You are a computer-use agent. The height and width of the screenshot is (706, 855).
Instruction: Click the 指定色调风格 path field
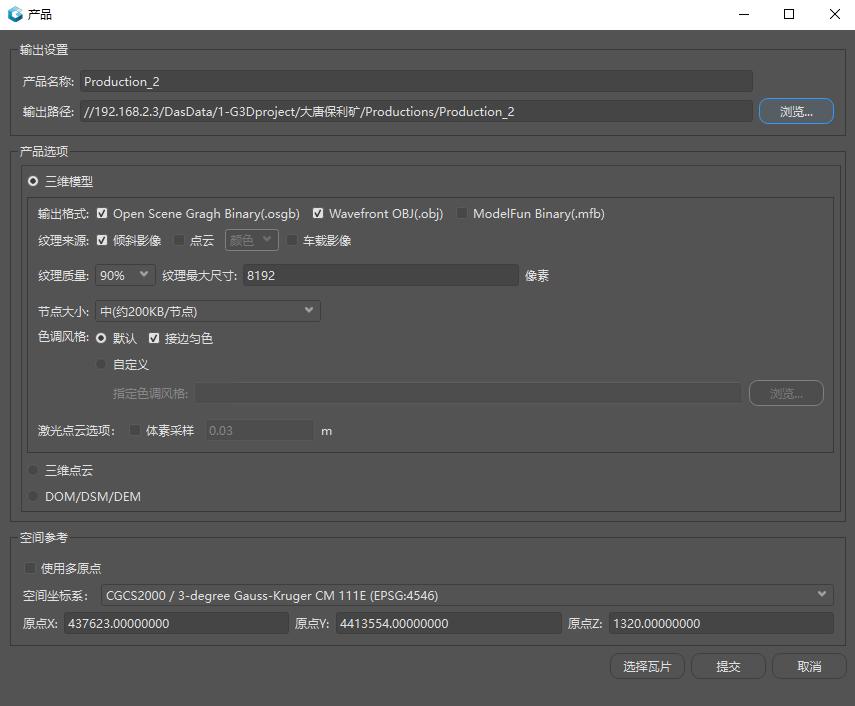(468, 393)
